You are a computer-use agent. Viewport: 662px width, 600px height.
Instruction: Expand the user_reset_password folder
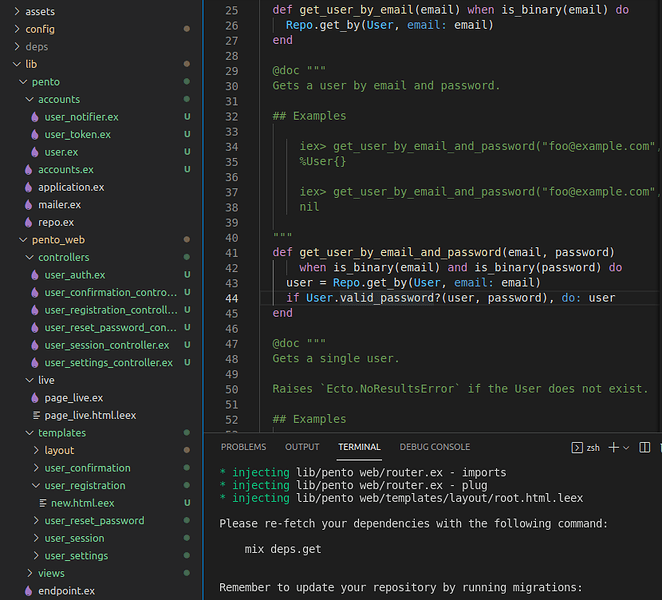(36, 521)
